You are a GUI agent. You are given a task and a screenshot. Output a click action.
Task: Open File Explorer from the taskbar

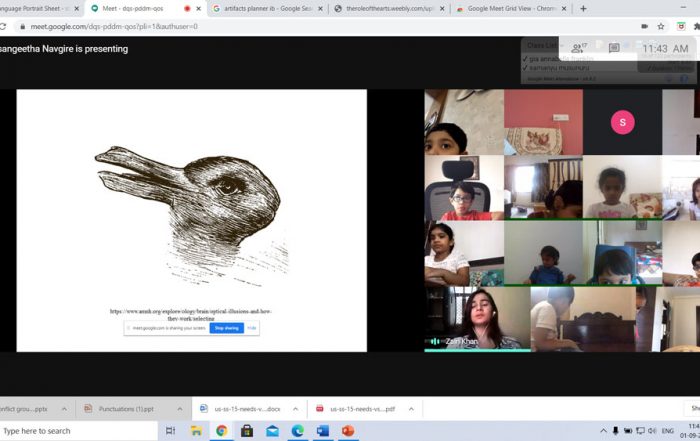coord(196,431)
